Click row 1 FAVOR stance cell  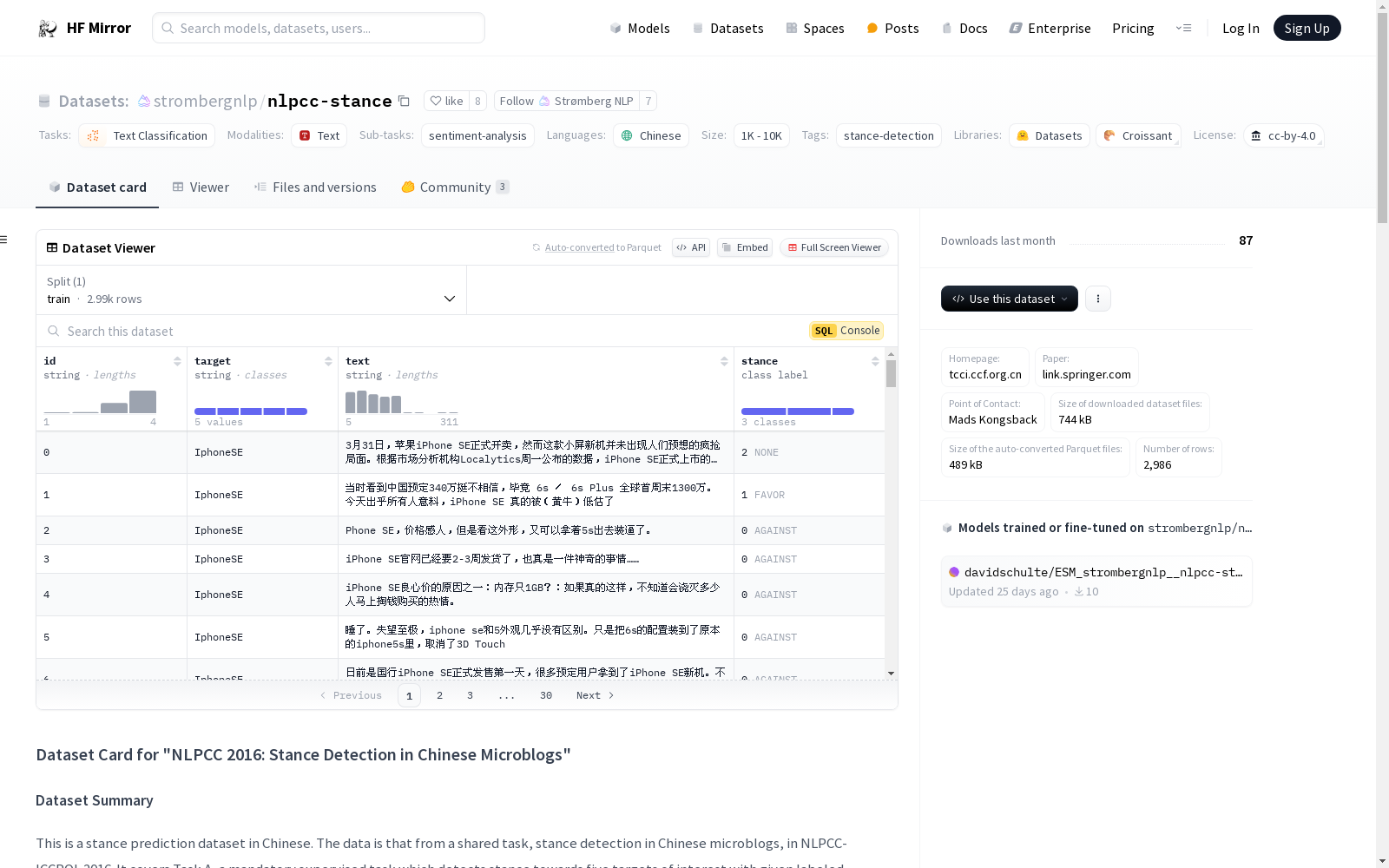click(809, 495)
